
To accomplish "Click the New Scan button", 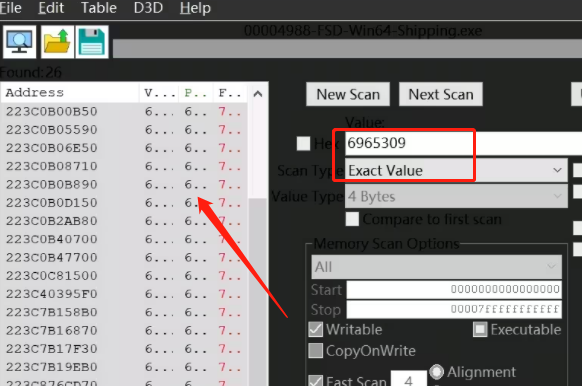I will (348, 94).
